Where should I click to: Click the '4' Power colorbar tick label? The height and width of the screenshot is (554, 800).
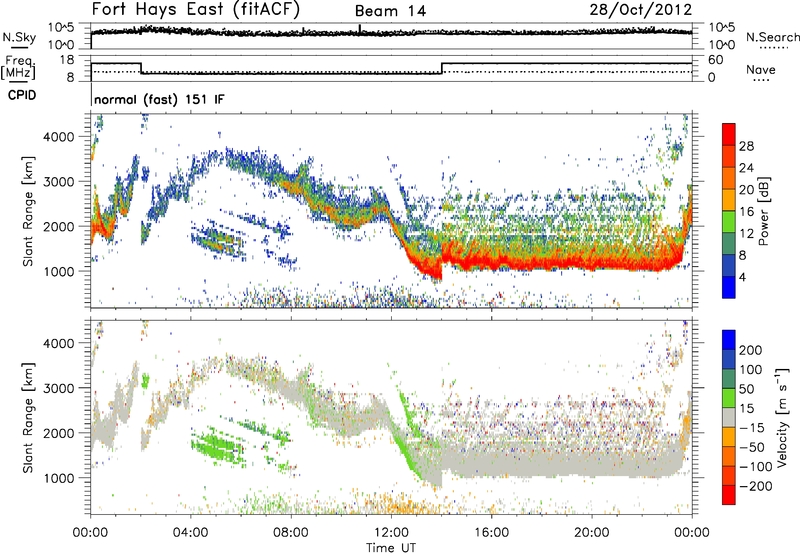tap(743, 277)
